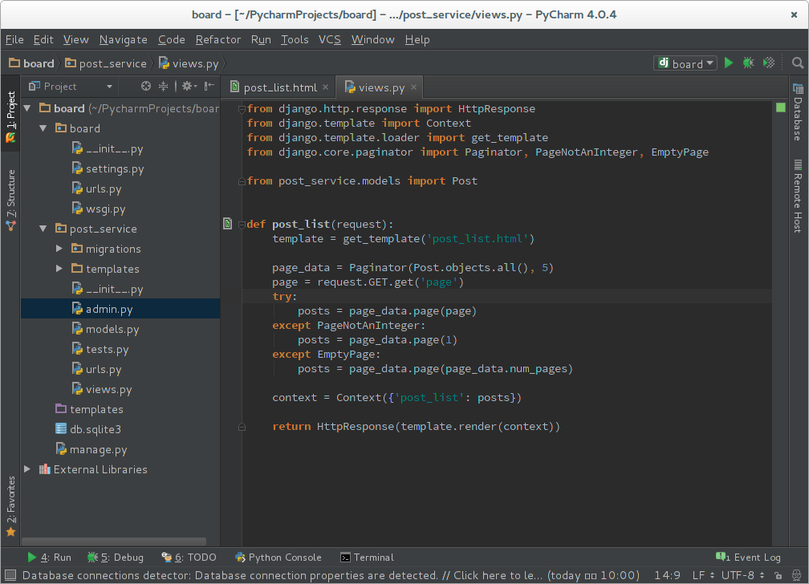The image size is (809, 584).
Task: Click the Hector inspector icon in status bar
Action: tap(797, 575)
